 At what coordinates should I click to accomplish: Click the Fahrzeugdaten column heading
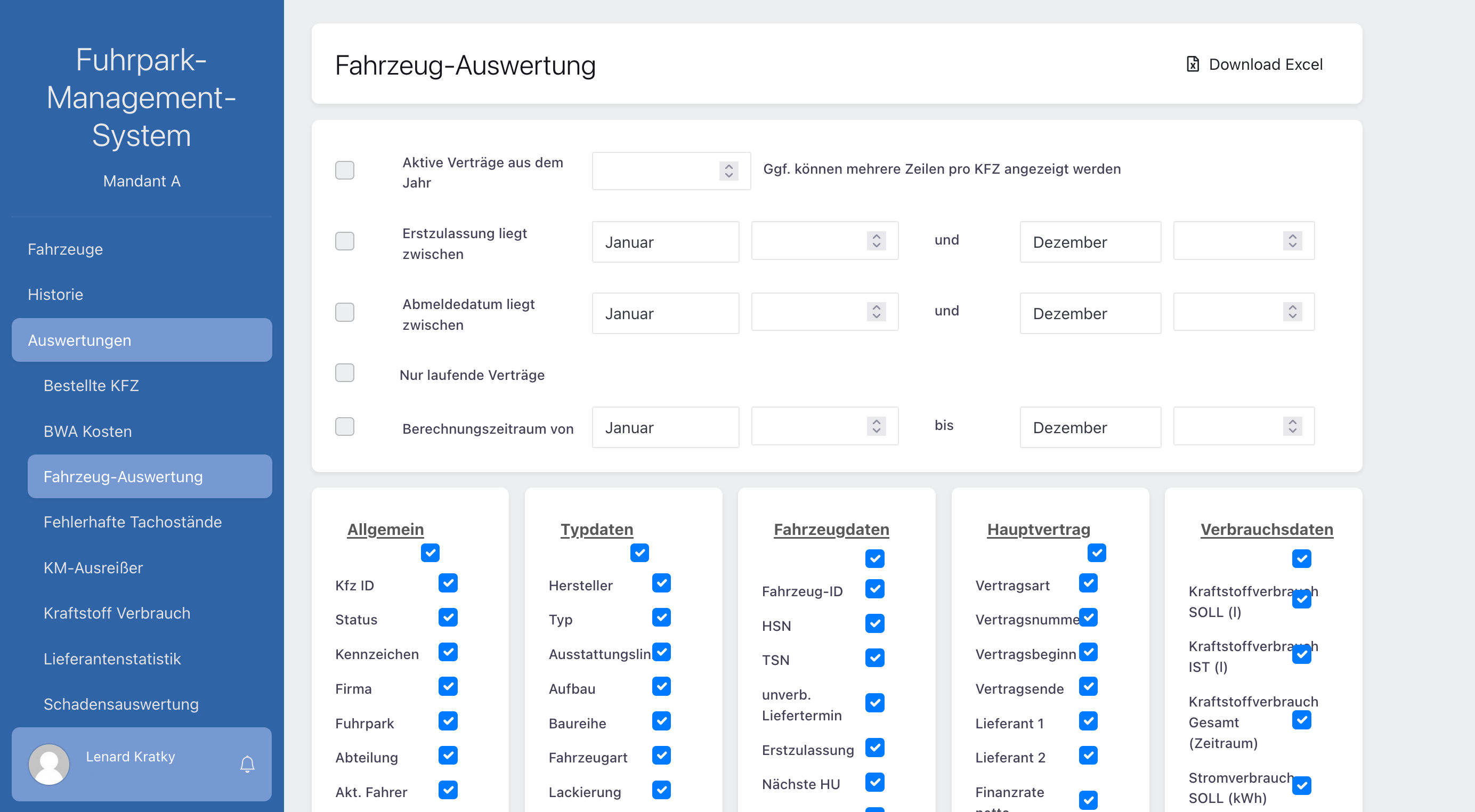(831, 529)
